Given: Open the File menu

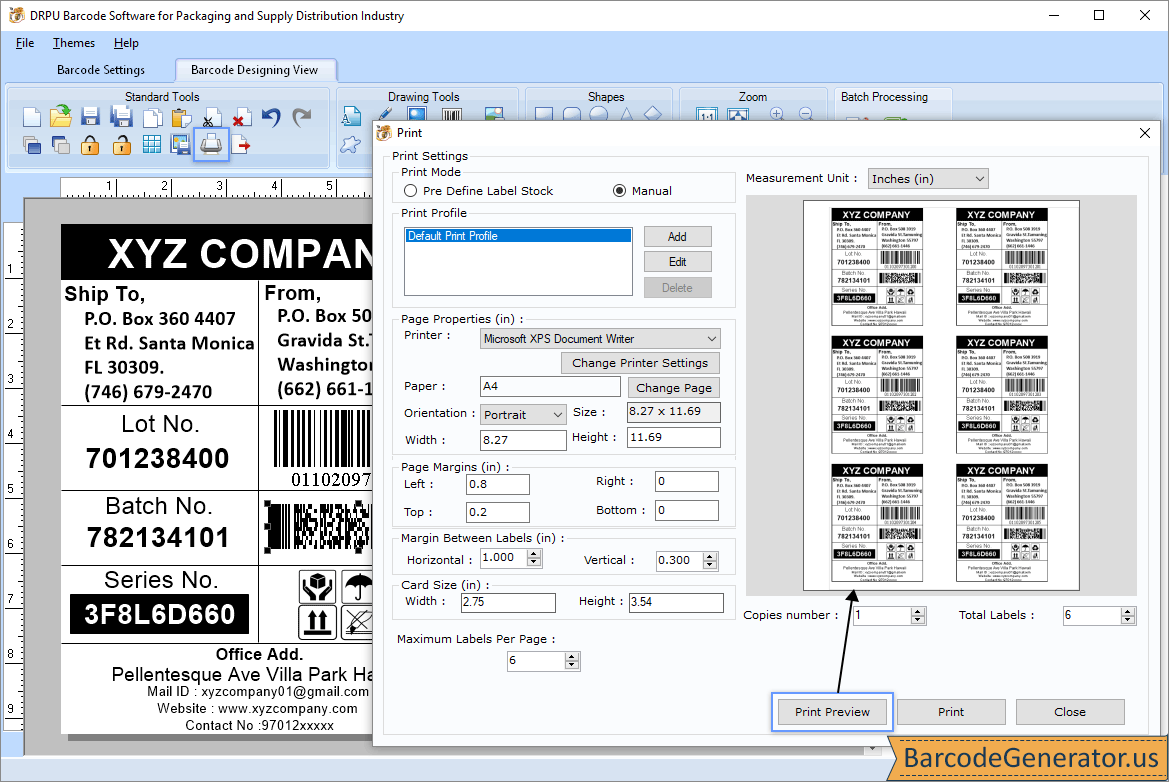Looking at the screenshot, I should pyautogui.click(x=25, y=43).
